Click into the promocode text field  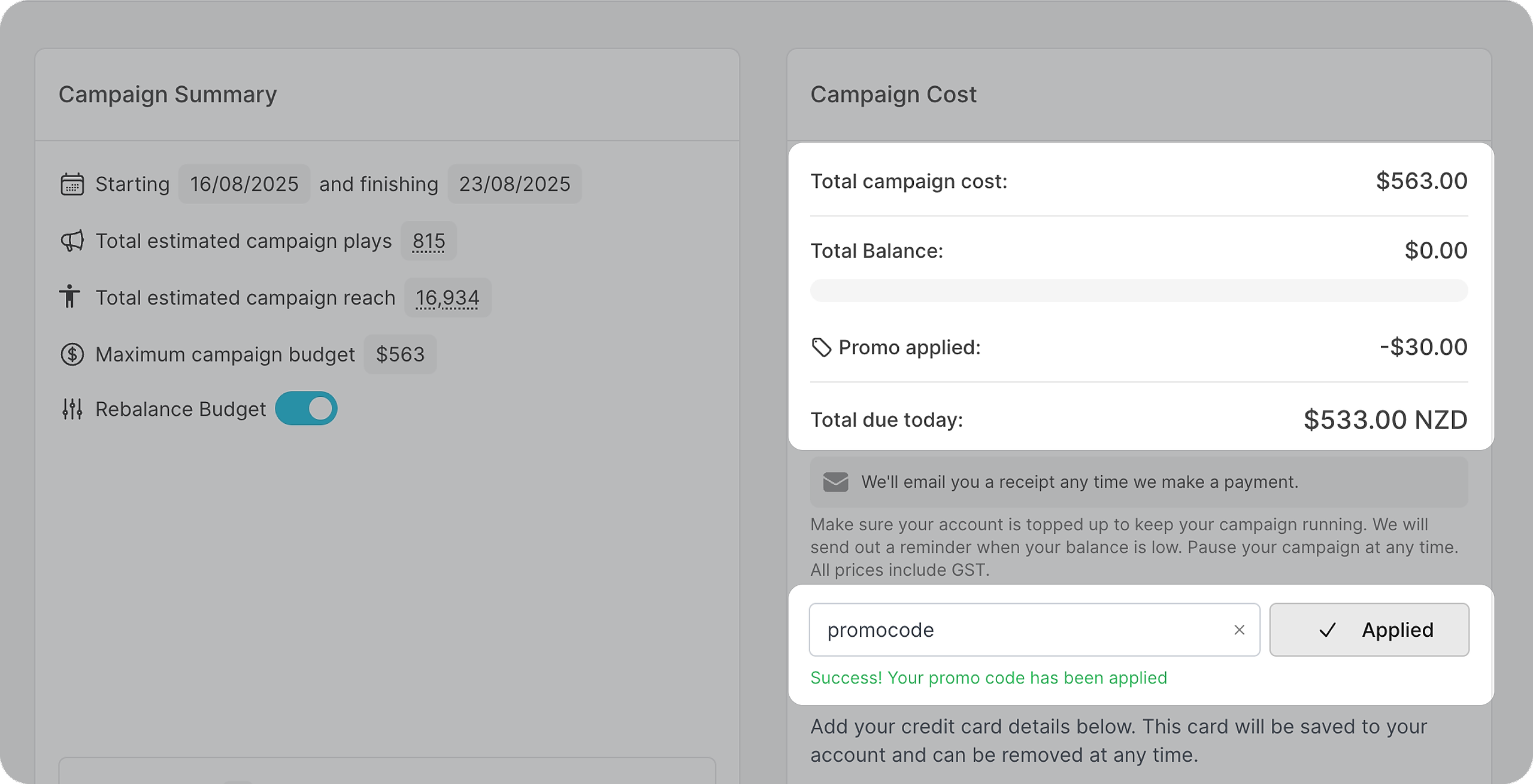[1018, 630]
